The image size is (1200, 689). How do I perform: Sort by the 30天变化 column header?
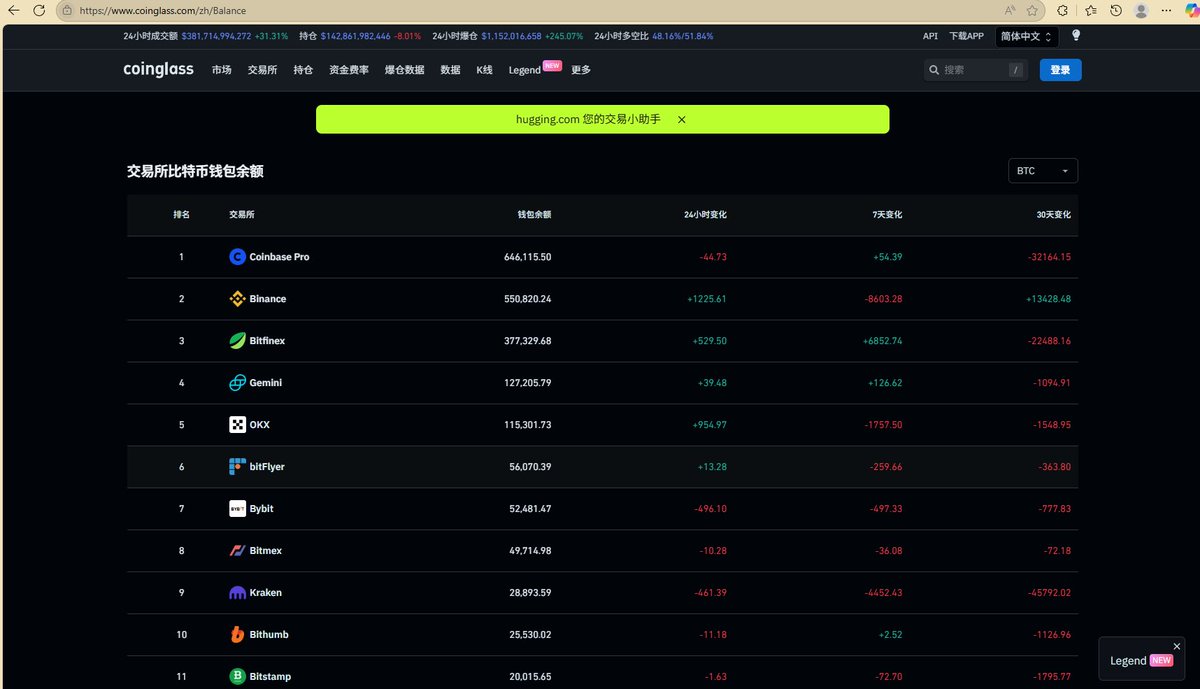(1054, 215)
